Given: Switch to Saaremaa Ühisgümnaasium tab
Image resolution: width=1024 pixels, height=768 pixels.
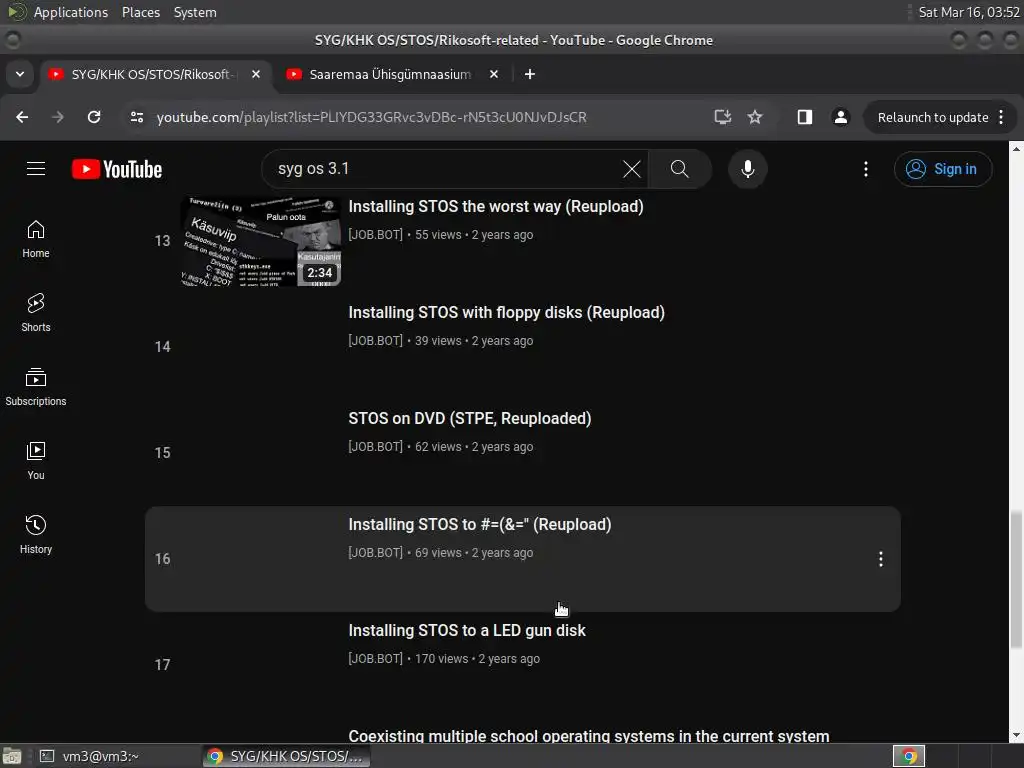Looking at the screenshot, I should (391, 74).
